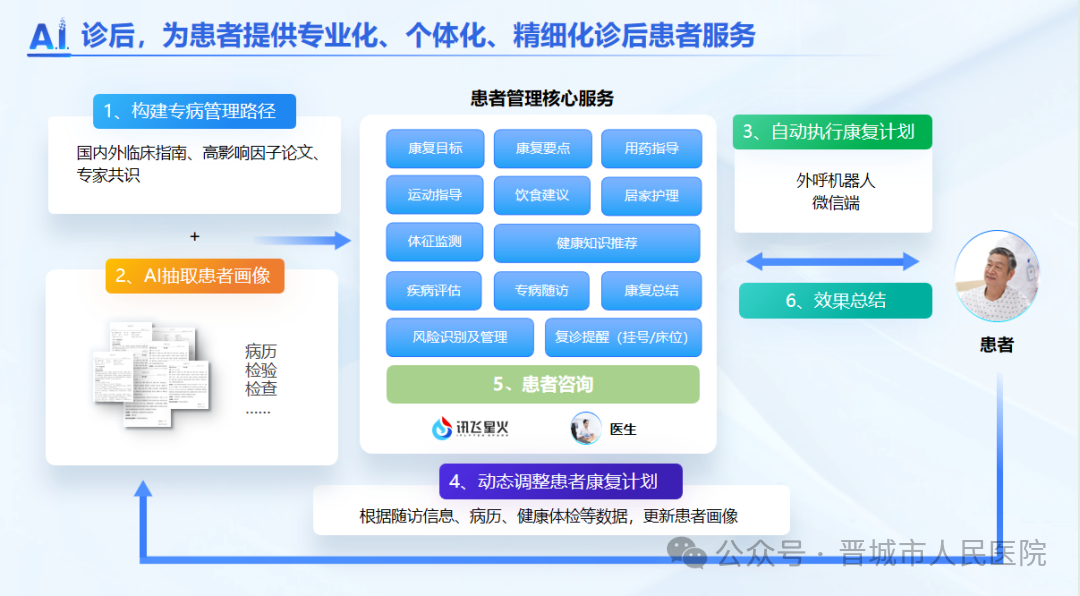Select the 风险识别及管理 button
The image size is (1080, 596).
(460, 337)
